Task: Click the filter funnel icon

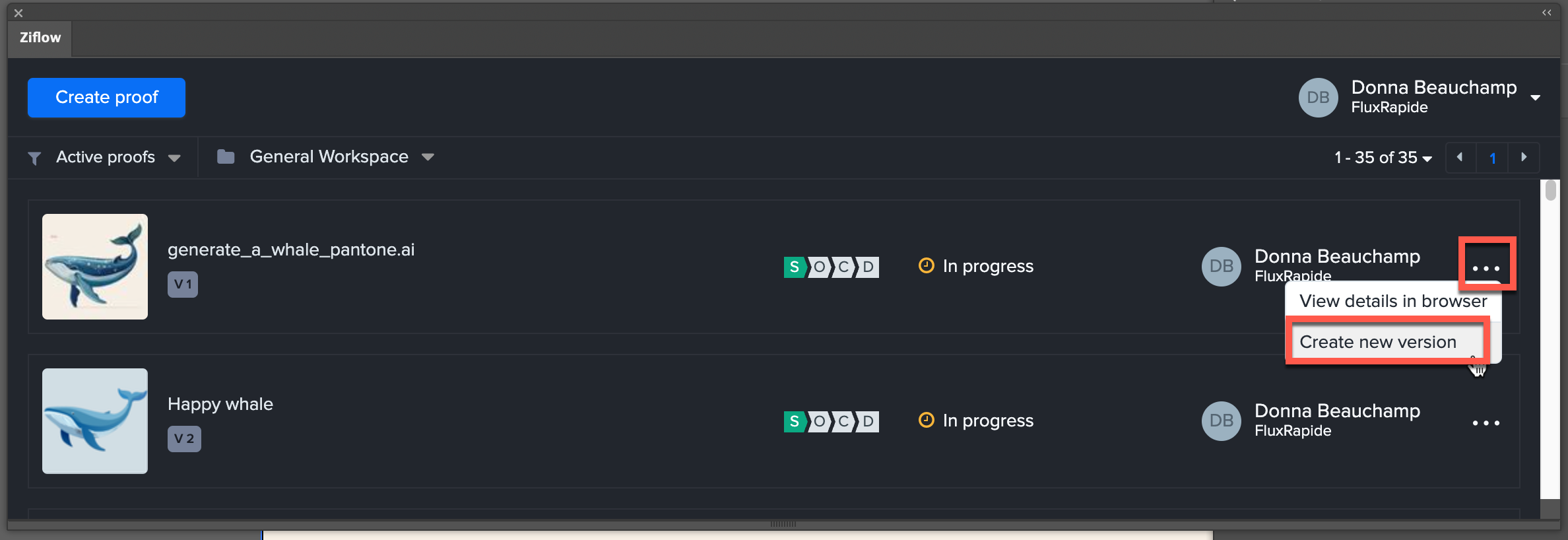Action: point(34,158)
